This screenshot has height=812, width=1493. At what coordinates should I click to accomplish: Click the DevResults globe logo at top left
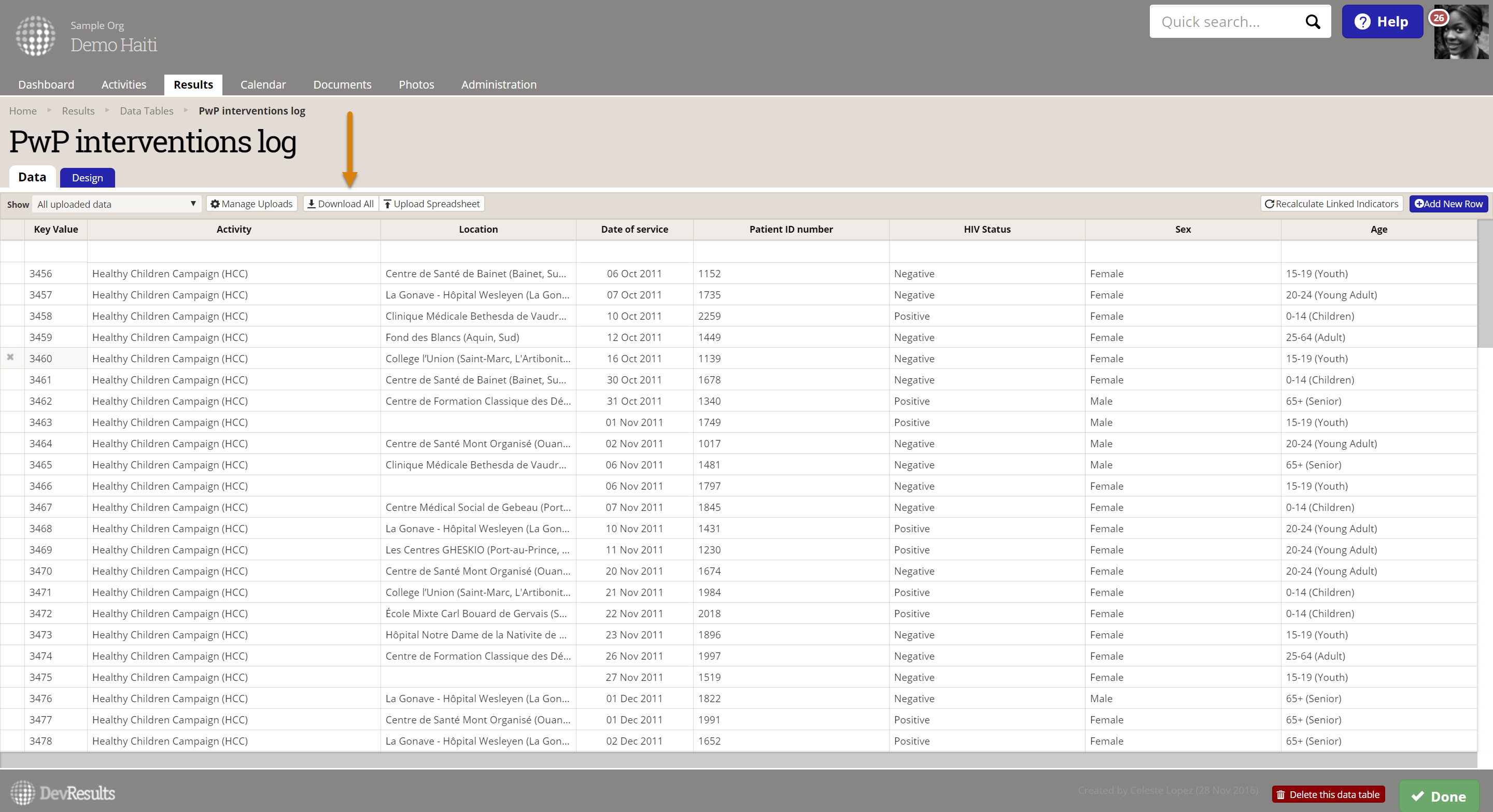coord(35,35)
